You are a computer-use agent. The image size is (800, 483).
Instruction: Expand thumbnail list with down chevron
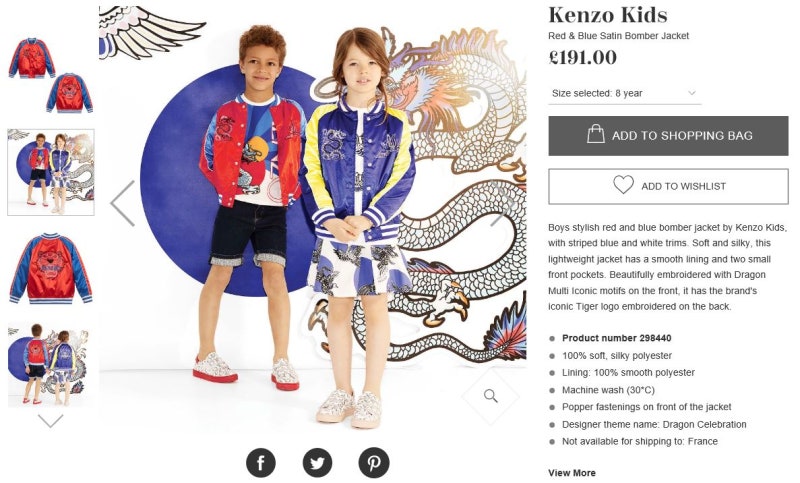tap(51, 420)
